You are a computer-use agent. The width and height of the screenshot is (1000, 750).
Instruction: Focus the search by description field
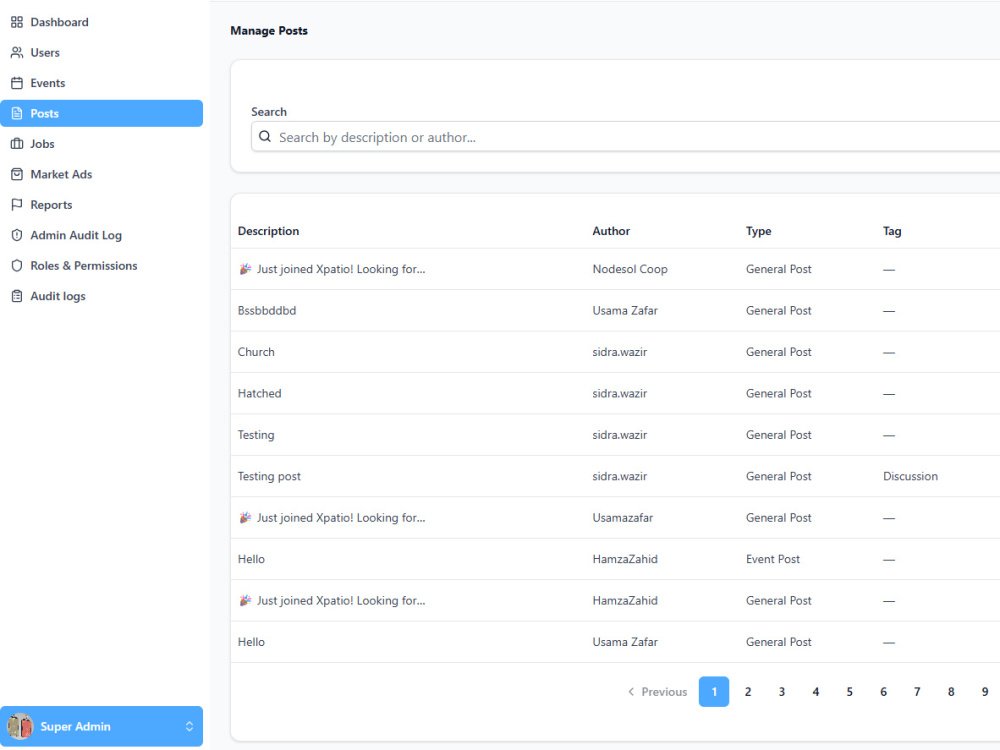[628, 137]
